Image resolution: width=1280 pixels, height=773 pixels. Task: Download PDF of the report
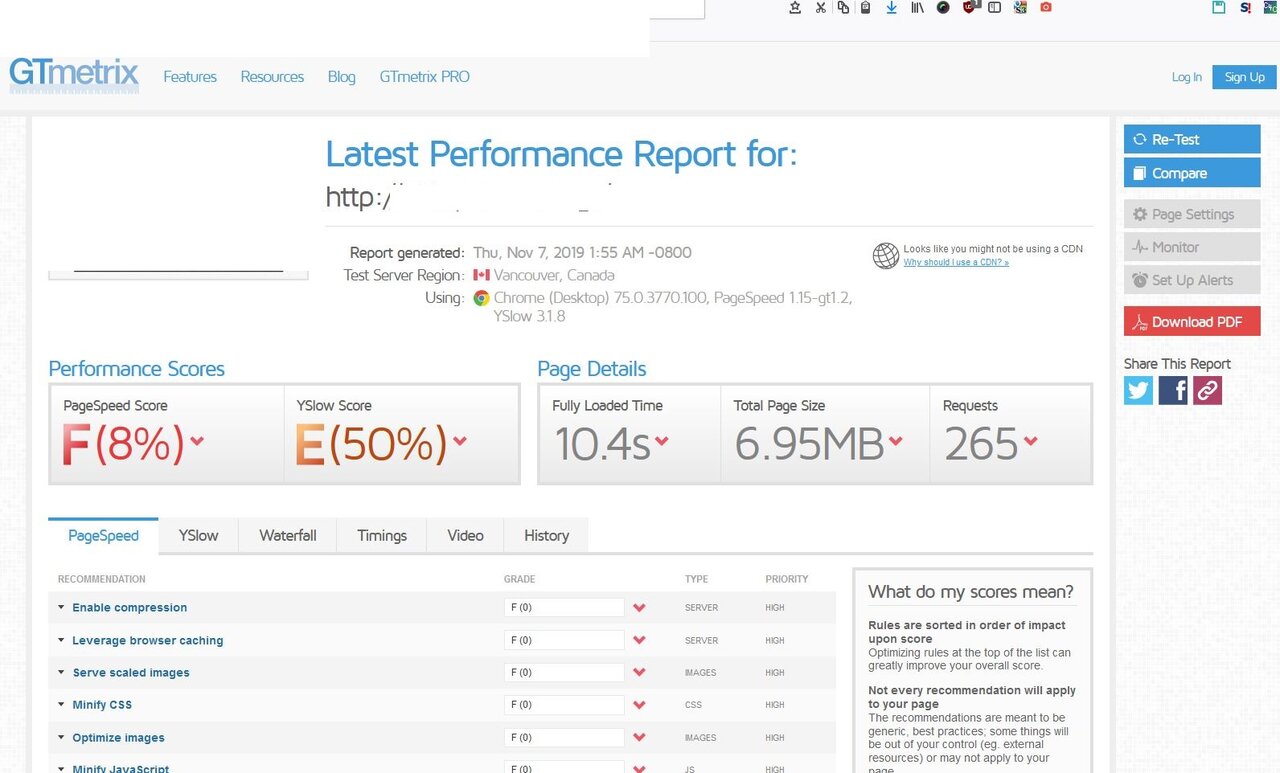click(1192, 322)
